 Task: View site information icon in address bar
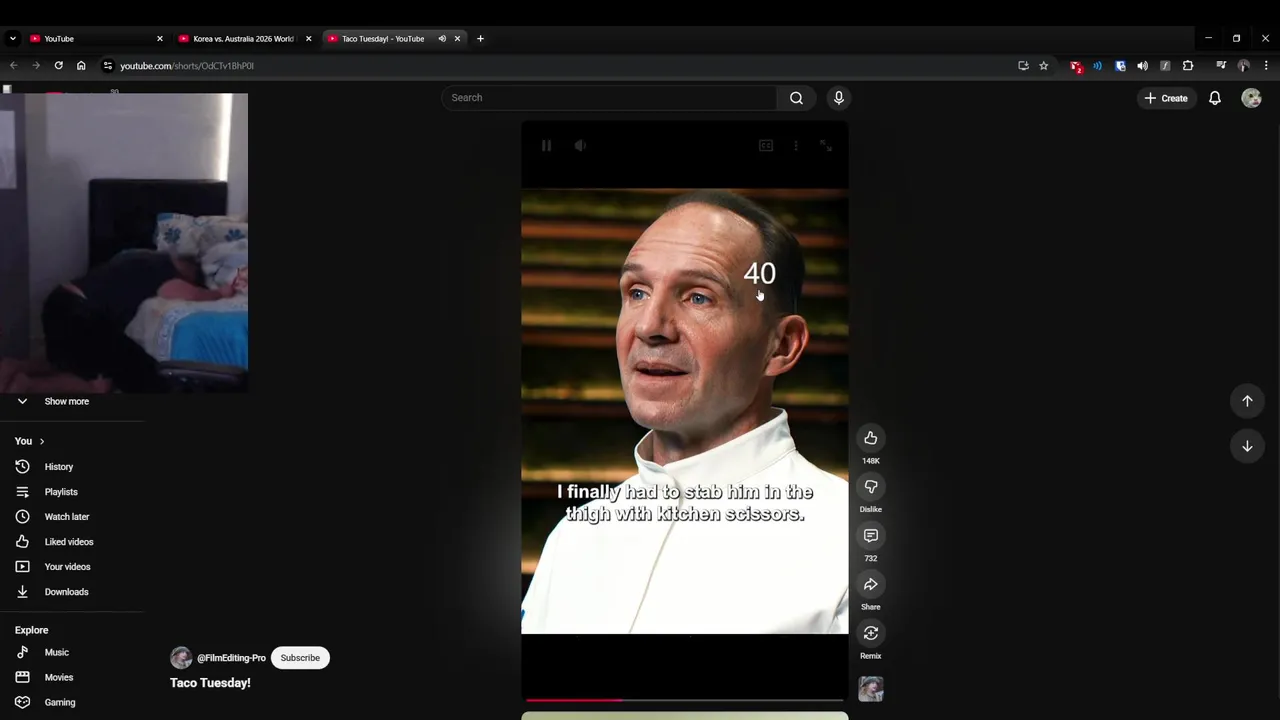click(108, 66)
